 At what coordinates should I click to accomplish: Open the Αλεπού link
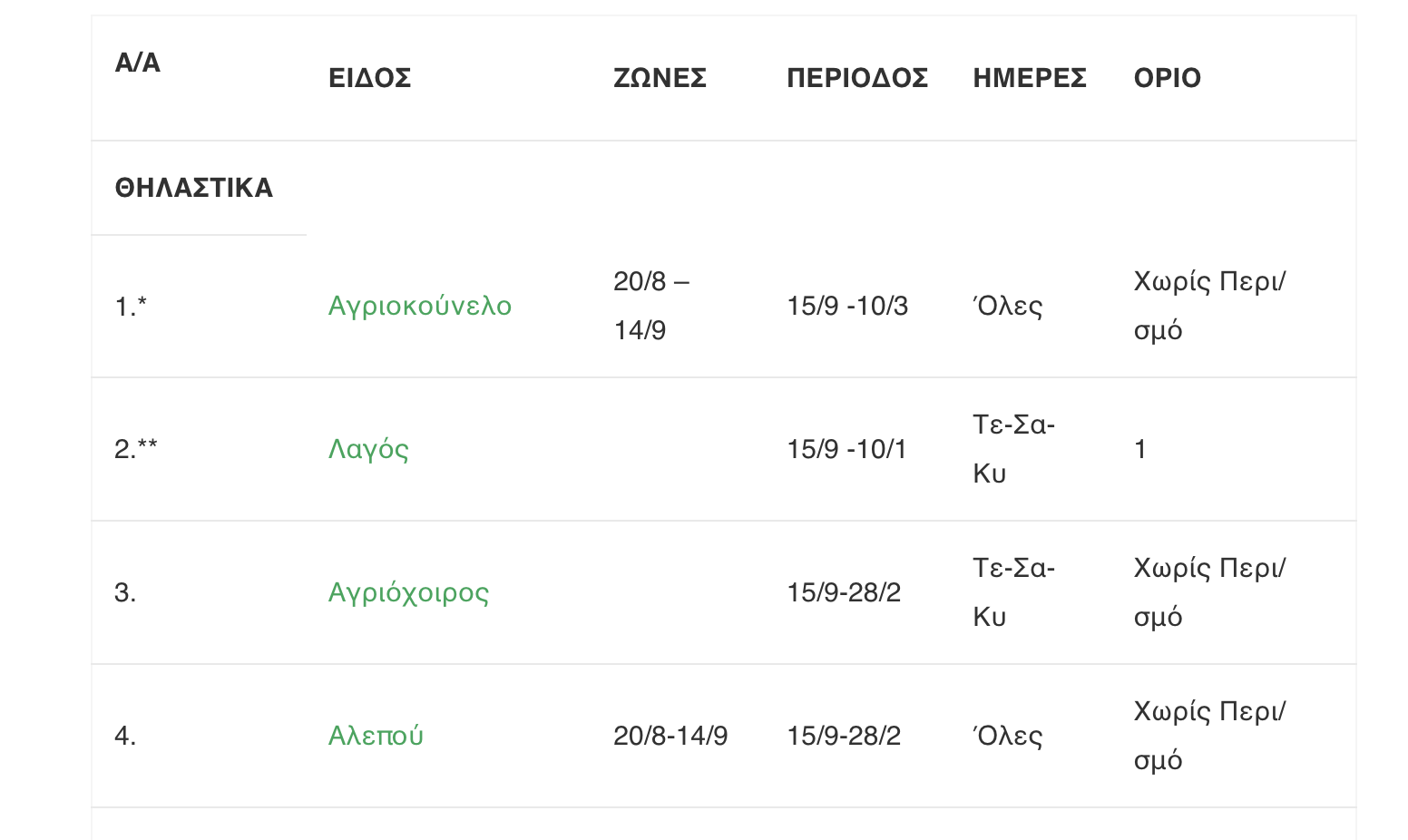pyautogui.click(x=376, y=736)
